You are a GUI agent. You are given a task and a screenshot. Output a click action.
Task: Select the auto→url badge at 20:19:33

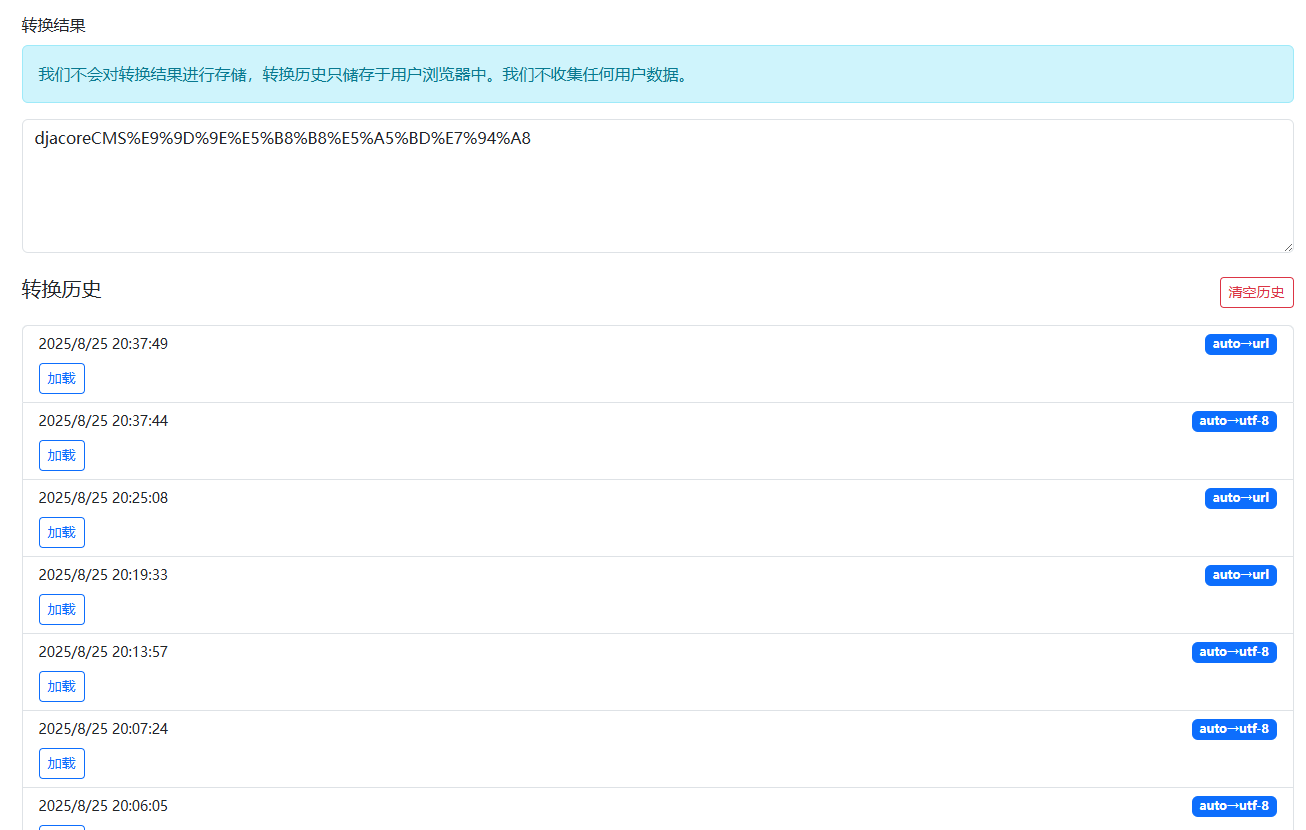tap(1240, 575)
